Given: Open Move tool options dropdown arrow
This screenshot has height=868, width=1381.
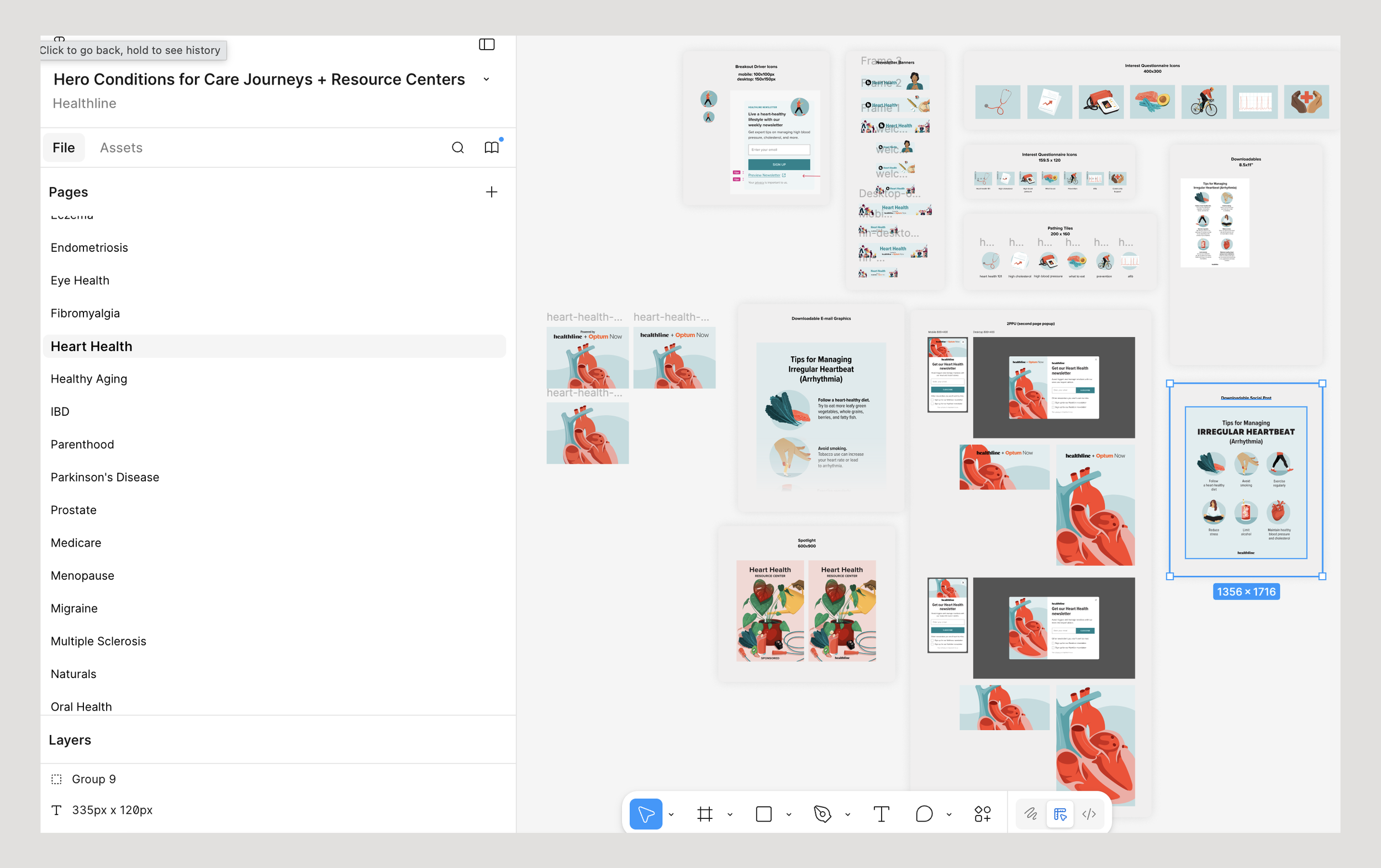Looking at the screenshot, I should (671, 814).
